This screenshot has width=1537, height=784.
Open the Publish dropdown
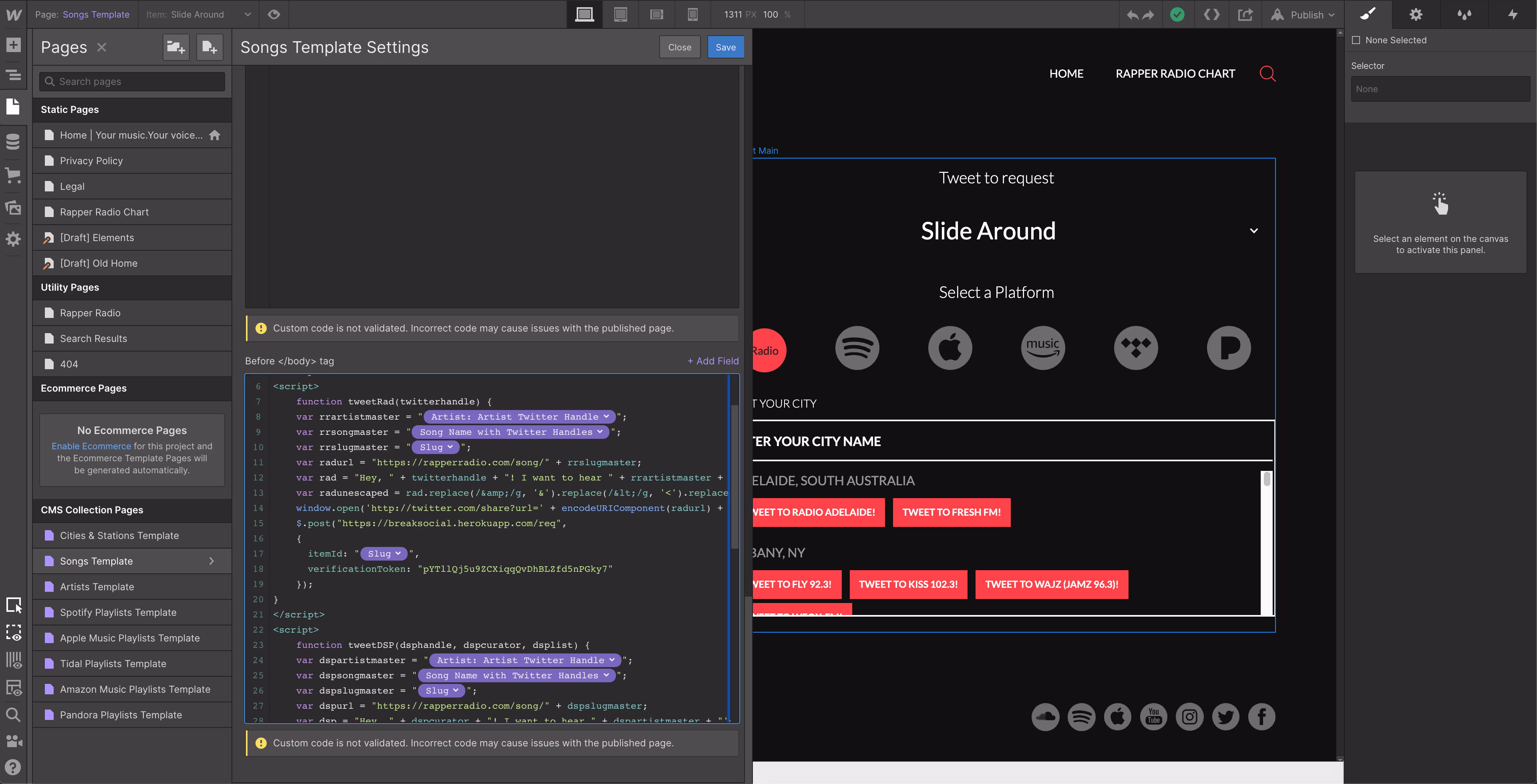click(1303, 14)
